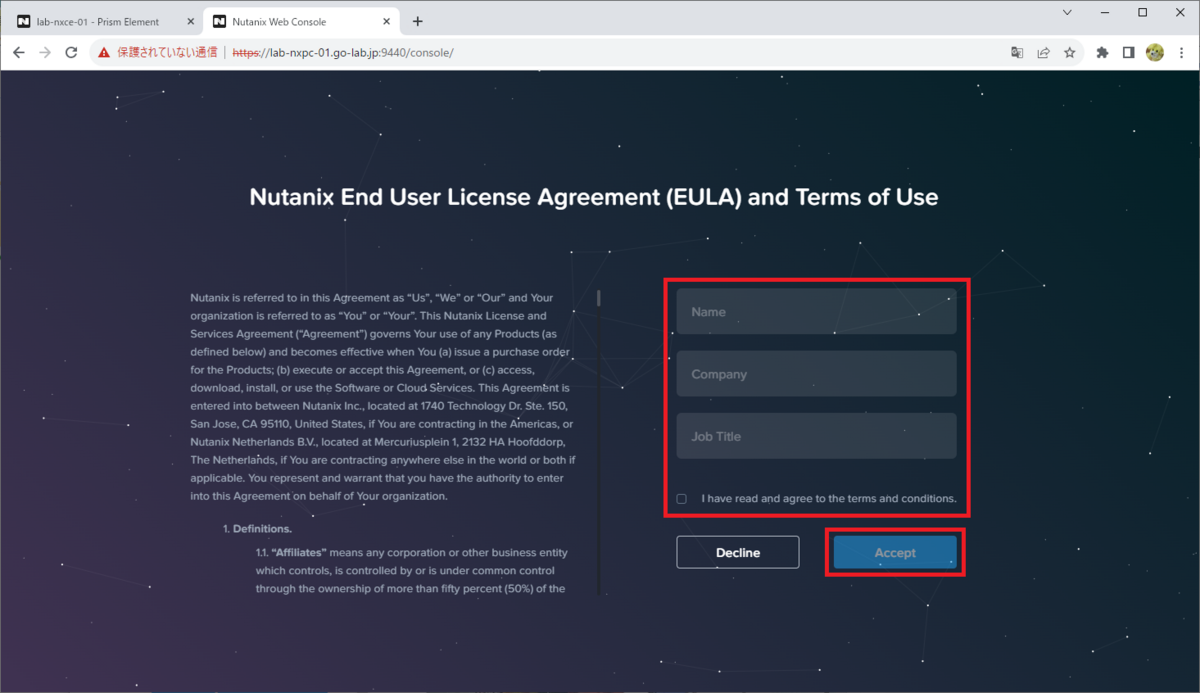Click the Name input field

pos(816,312)
